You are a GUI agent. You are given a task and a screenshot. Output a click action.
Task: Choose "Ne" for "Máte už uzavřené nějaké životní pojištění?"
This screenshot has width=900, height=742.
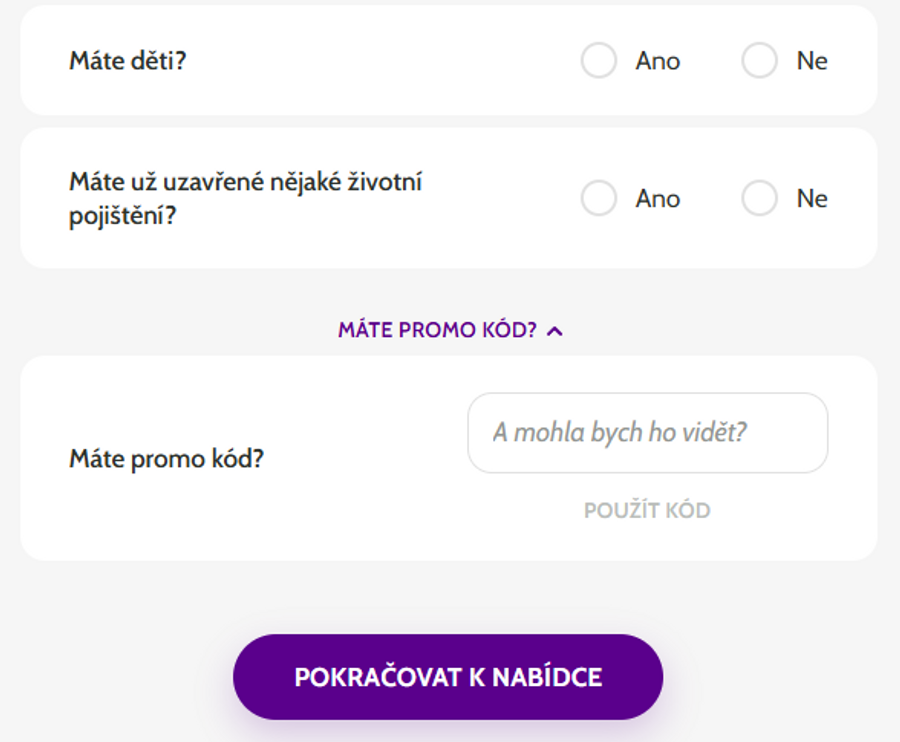click(x=759, y=198)
